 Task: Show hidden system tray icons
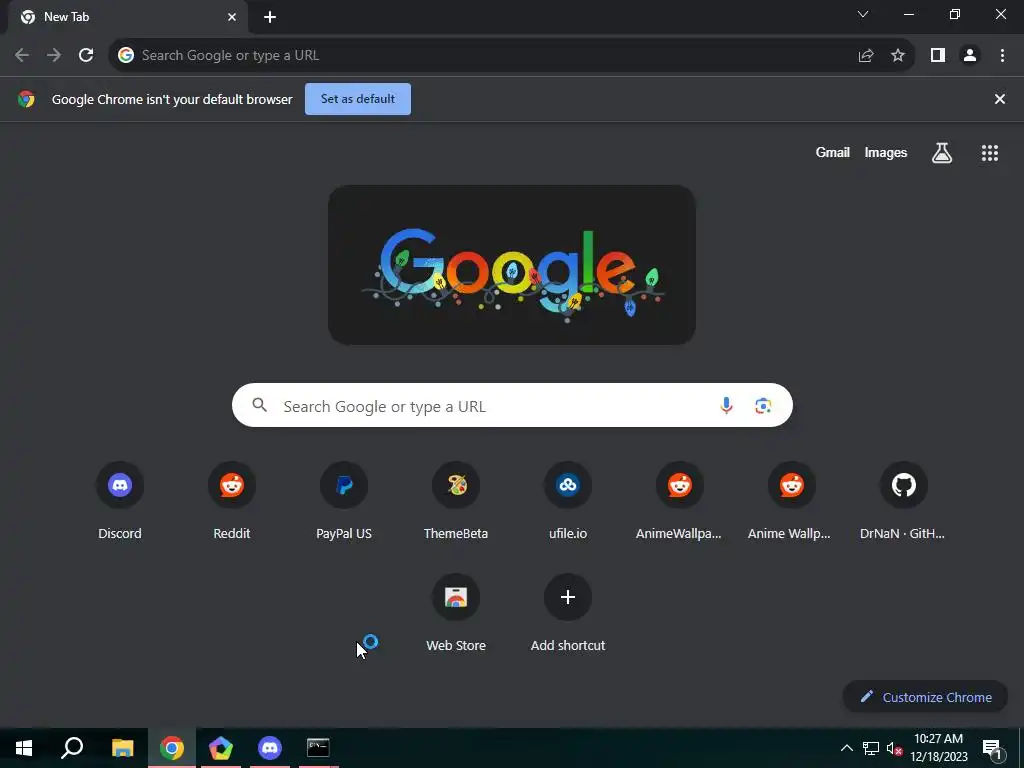point(846,748)
